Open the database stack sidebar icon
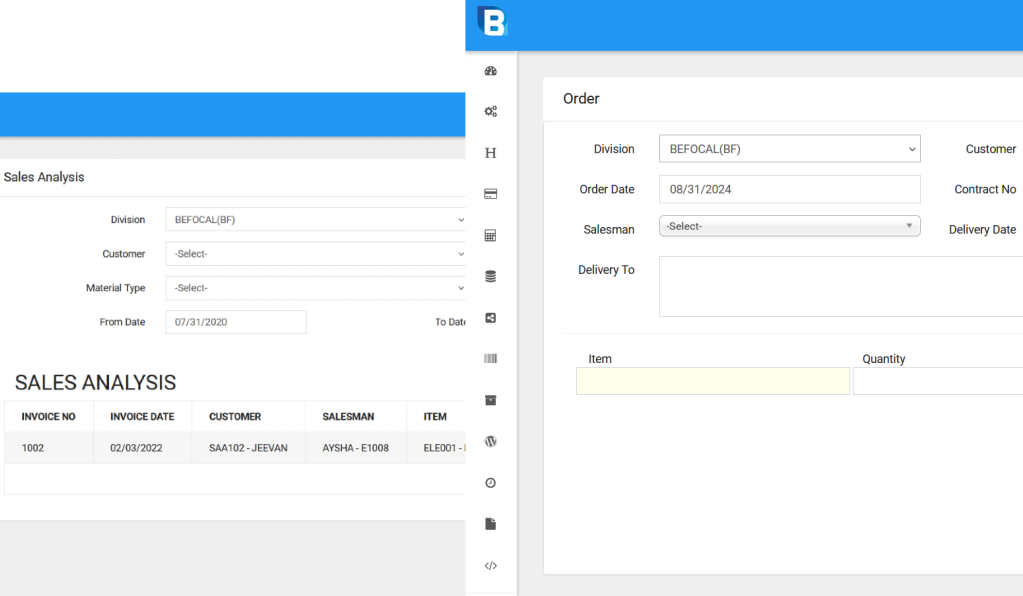 click(490, 277)
